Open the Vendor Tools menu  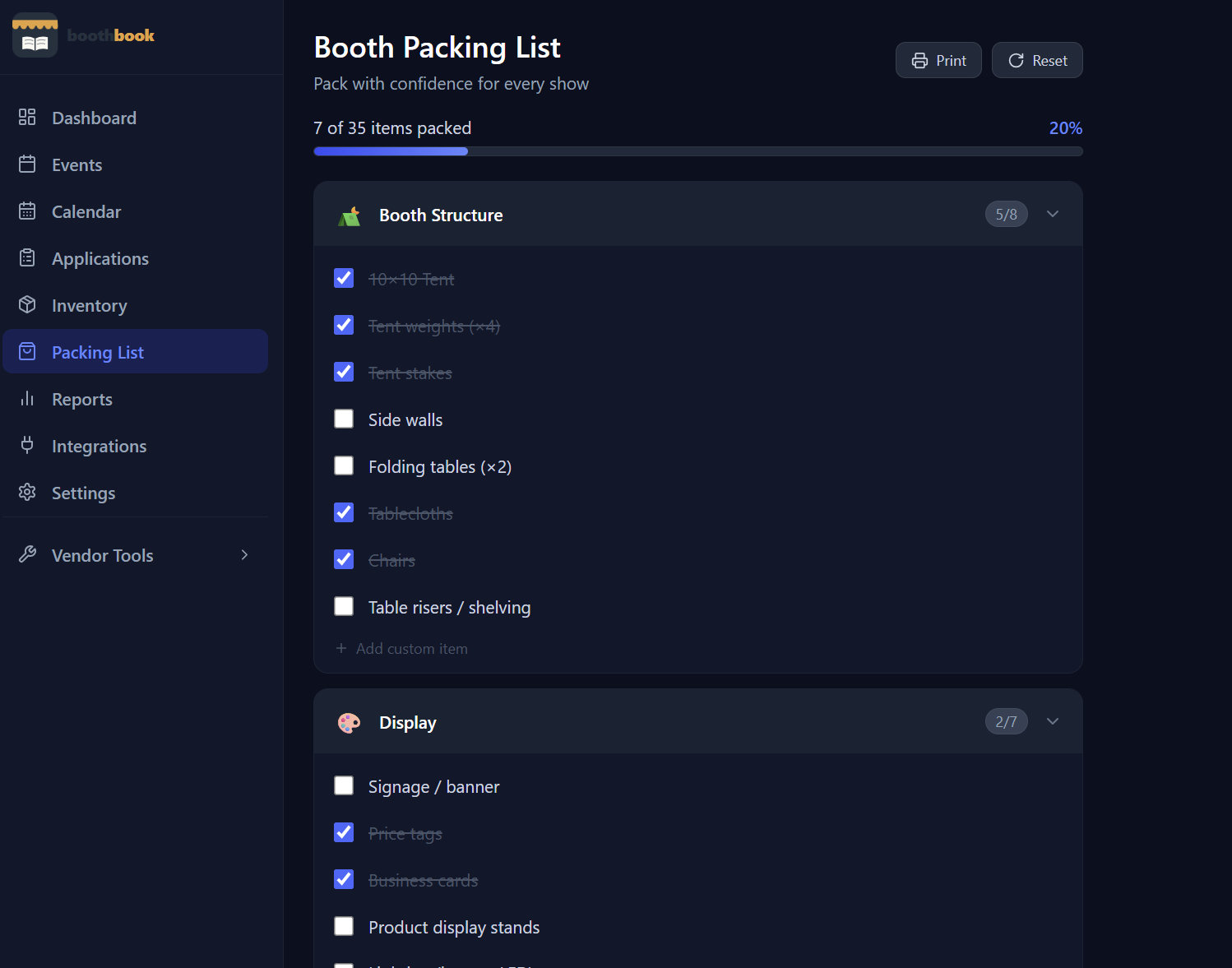coord(136,555)
